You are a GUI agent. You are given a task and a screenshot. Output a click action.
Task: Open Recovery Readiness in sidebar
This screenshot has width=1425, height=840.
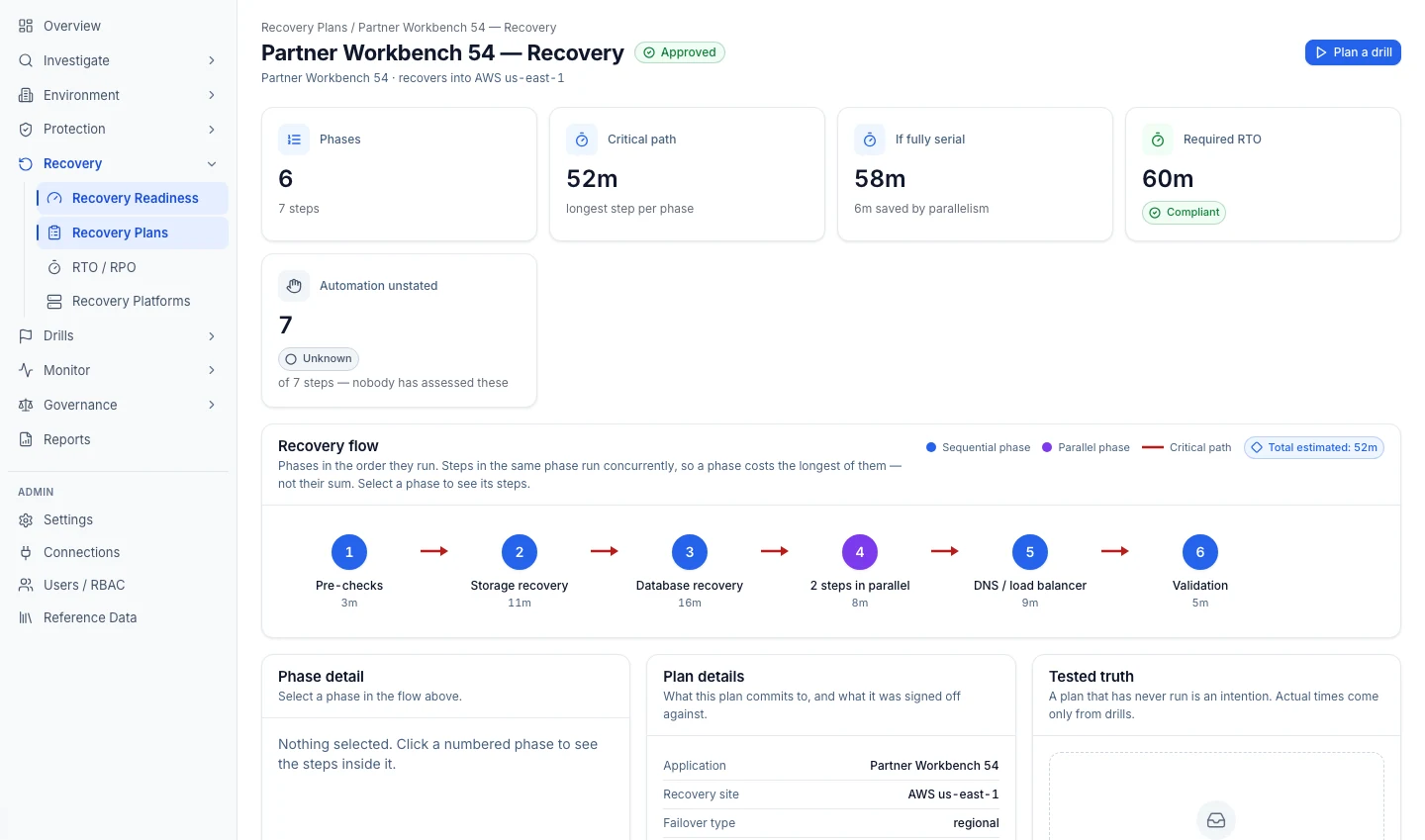click(133, 198)
